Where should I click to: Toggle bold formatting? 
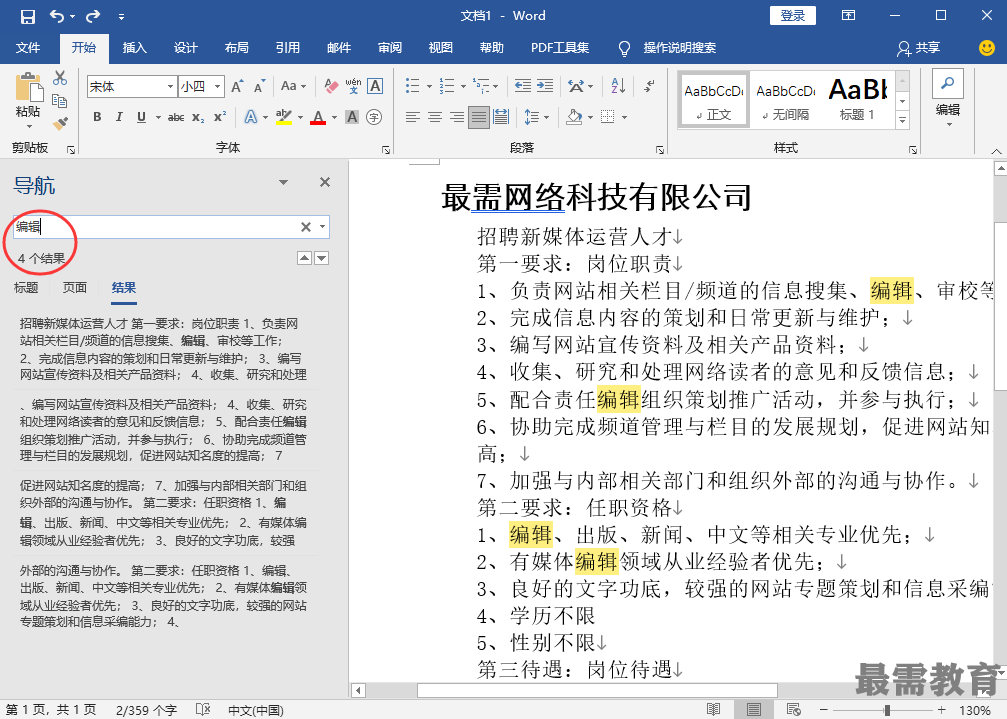97,117
